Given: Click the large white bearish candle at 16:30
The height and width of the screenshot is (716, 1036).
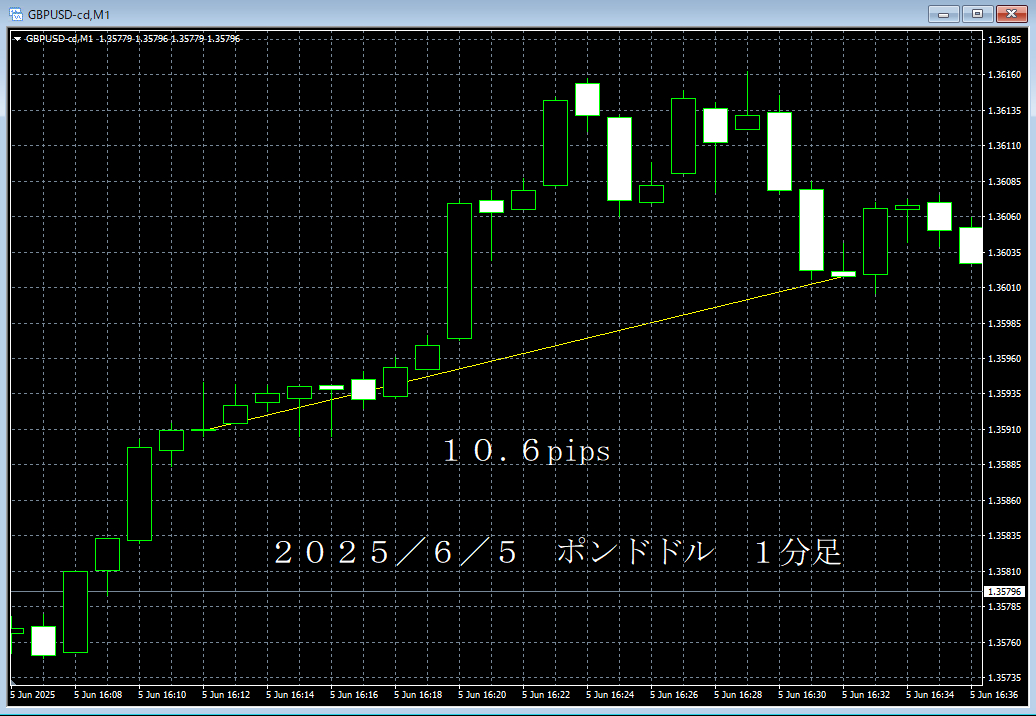Looking at the screenshot, I should click(811, 230).
